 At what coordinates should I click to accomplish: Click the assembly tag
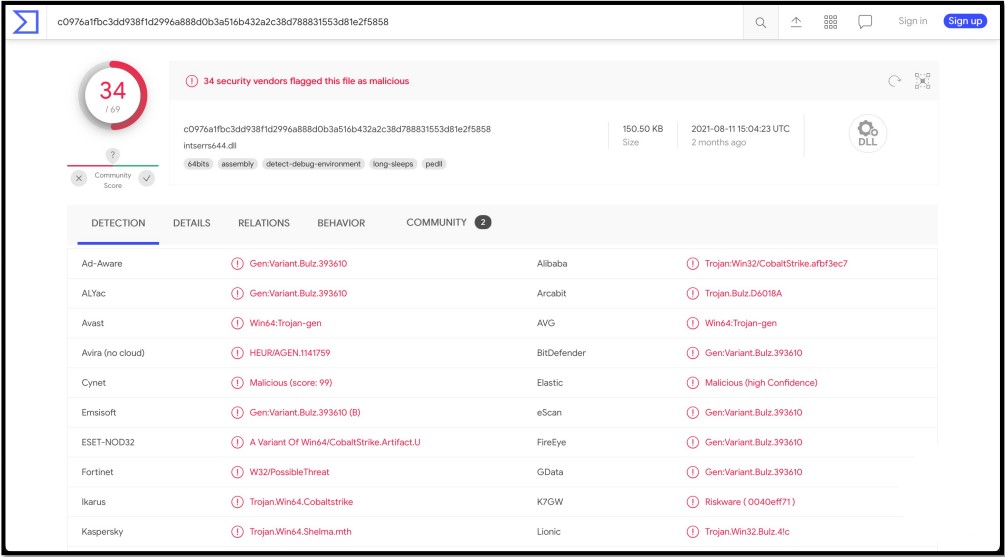[237, 164]
